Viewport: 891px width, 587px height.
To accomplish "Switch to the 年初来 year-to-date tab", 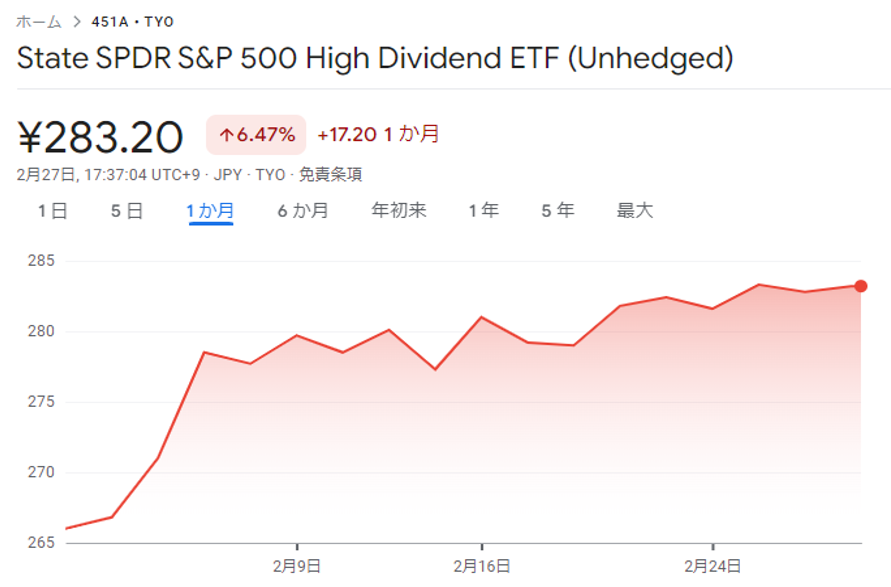I will (399, 211).
